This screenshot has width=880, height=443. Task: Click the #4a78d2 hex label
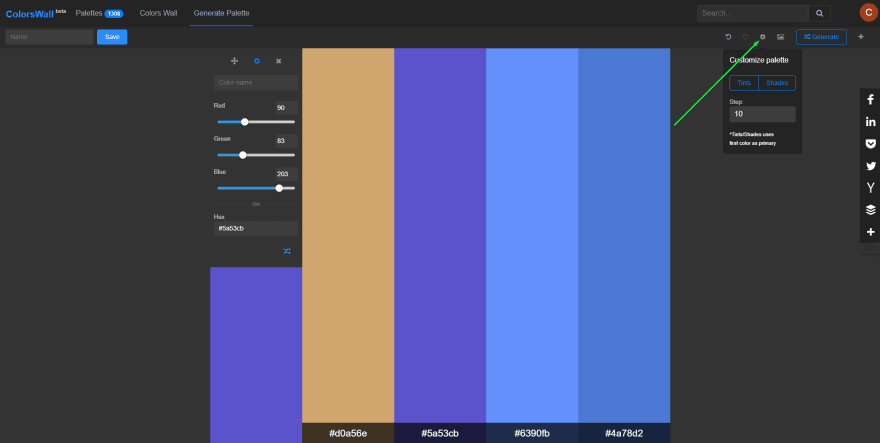[x=624, y=433]
